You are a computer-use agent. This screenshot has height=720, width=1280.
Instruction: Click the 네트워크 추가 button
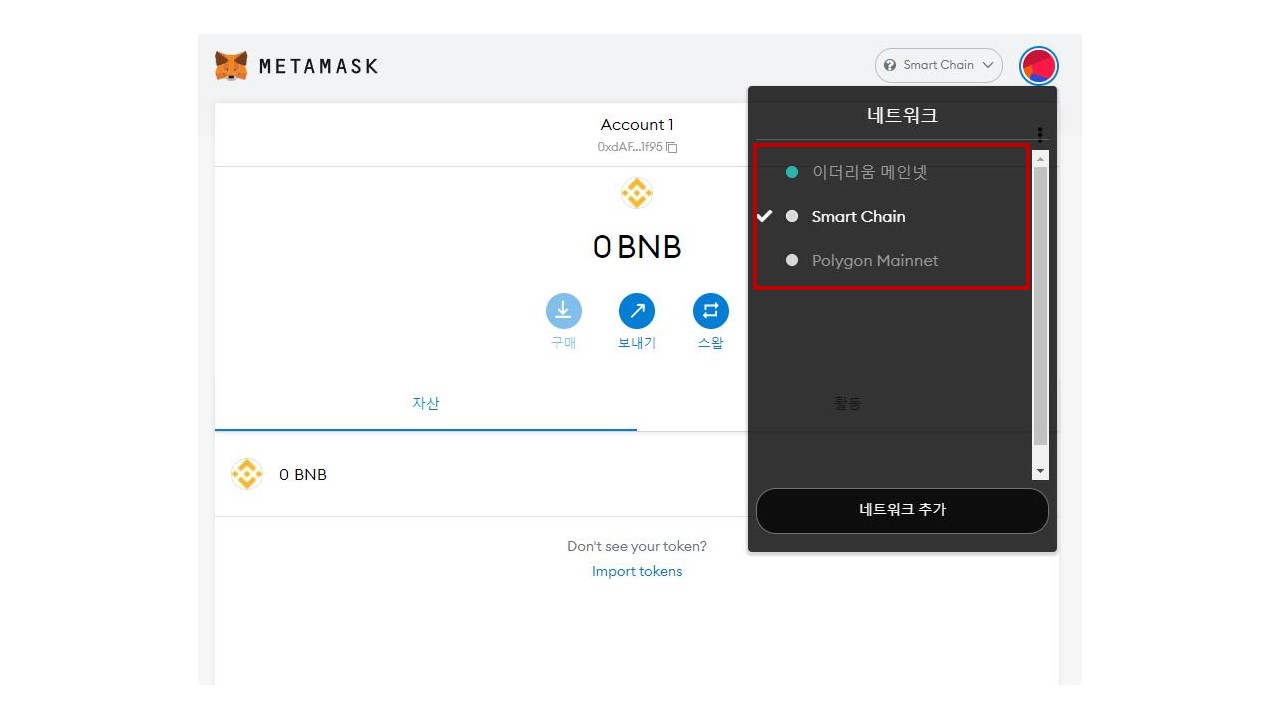[902, 510]
